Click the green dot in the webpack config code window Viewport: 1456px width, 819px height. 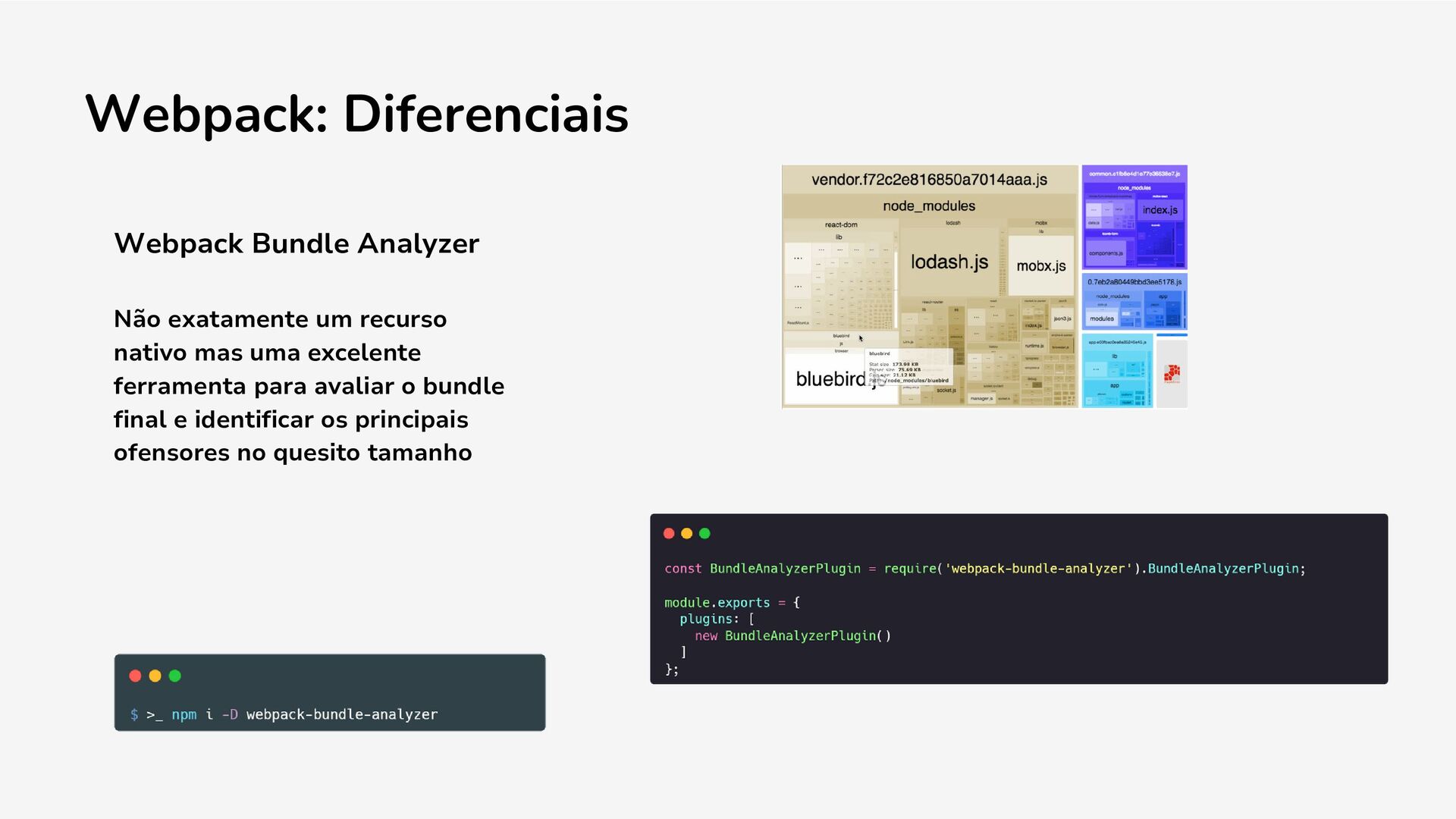[704, 534]
